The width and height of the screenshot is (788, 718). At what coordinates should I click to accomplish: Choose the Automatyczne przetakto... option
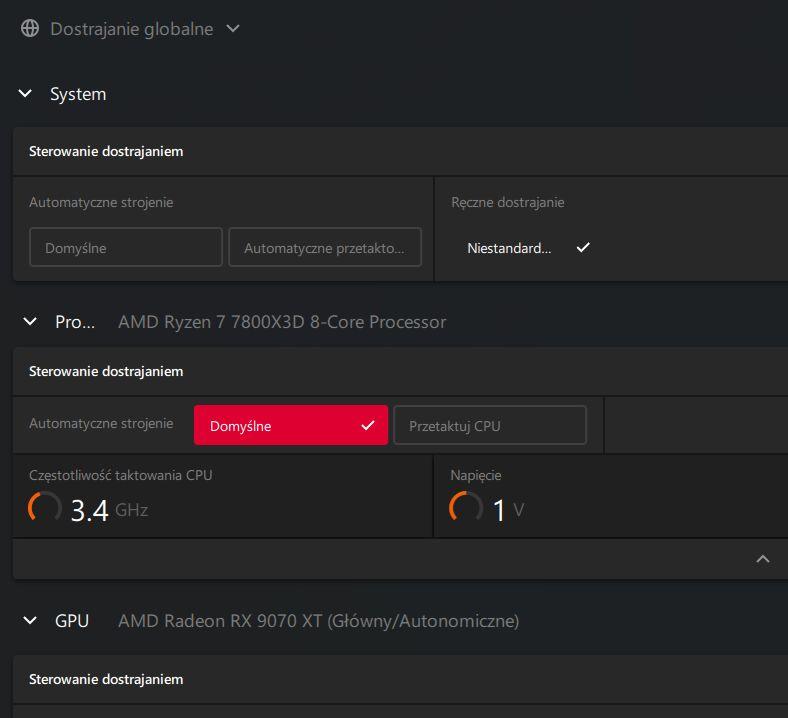325,248
